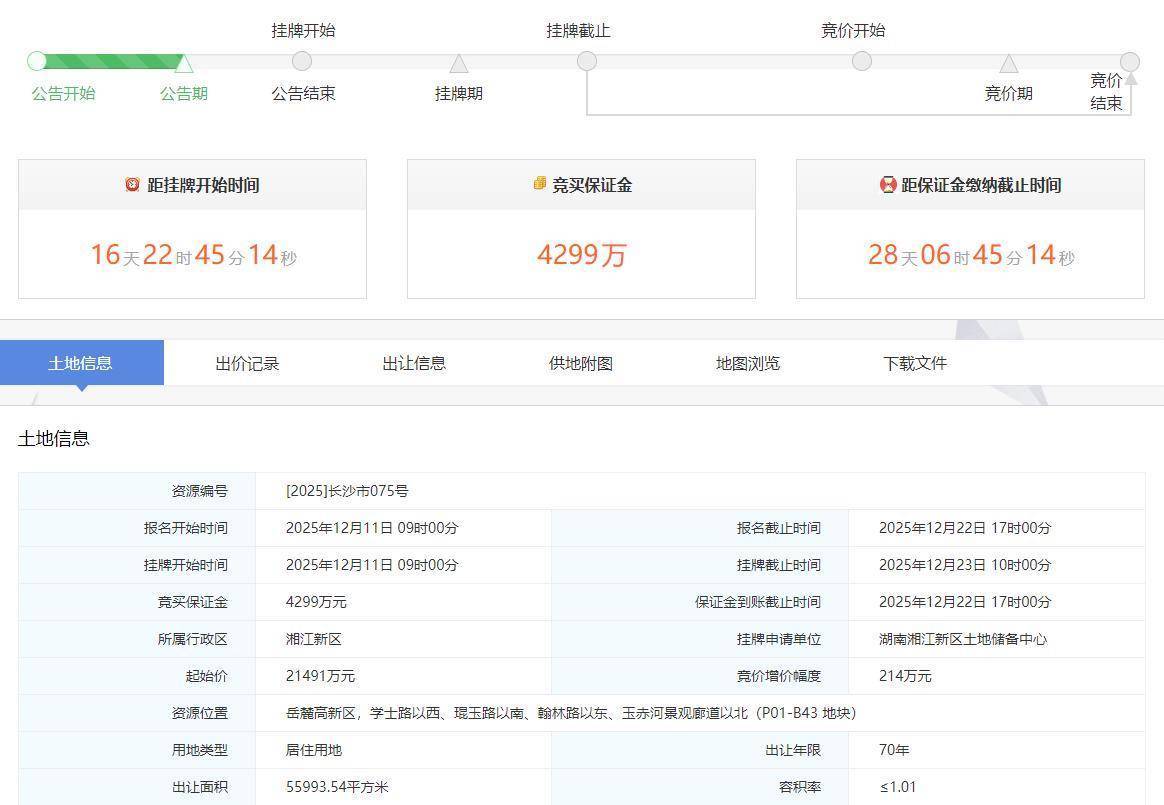1164x805 pixels.
Task: Select the active 土地信息 tab
Action: (x=81, y=363)
